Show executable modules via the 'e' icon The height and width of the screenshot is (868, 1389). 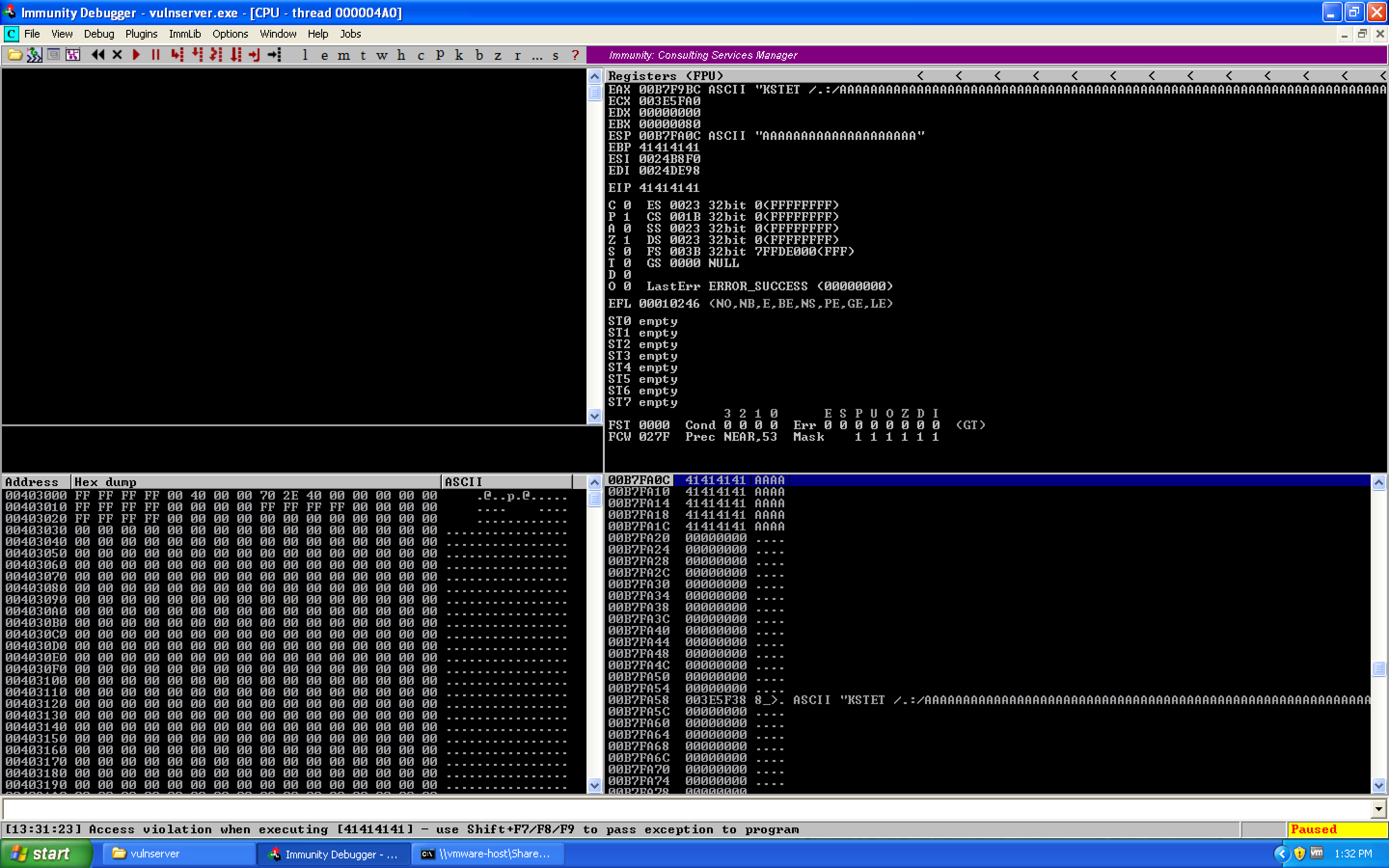click(326, 55)
